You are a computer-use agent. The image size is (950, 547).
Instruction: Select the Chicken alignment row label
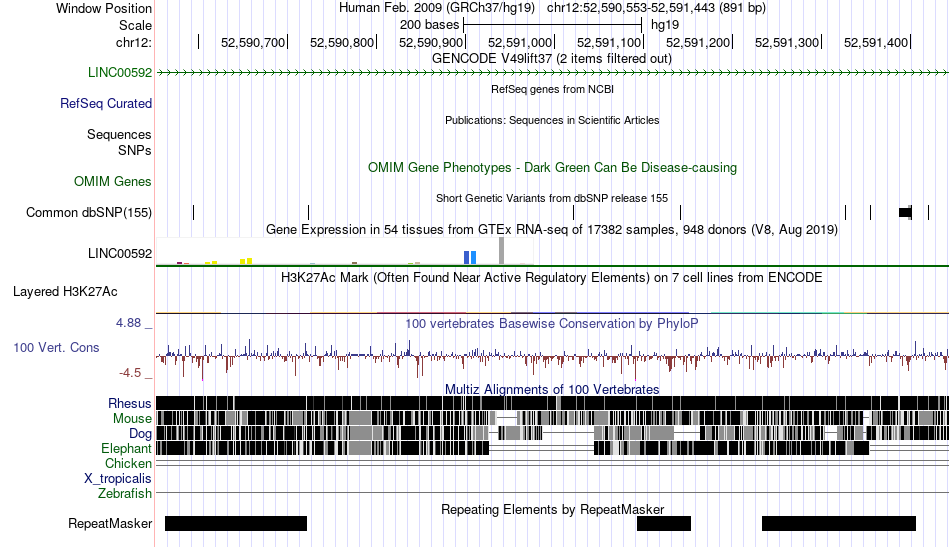click(128, 463)
